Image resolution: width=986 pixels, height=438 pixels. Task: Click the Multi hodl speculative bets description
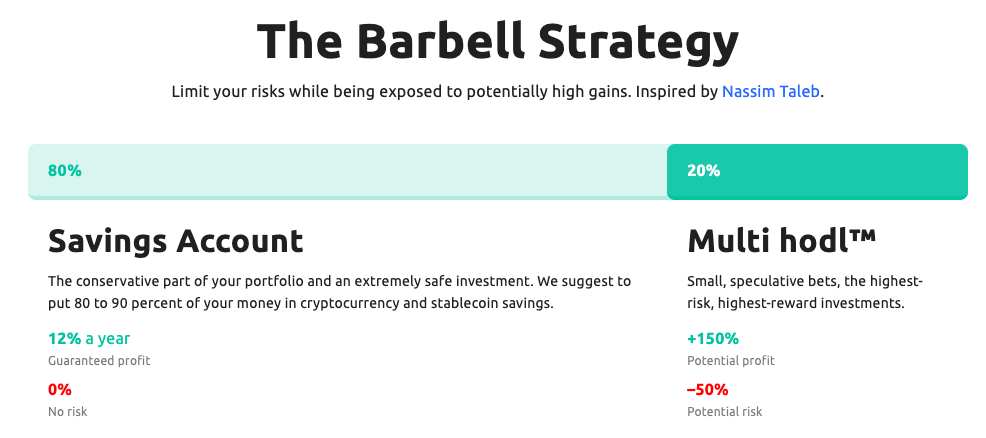tap(805, 292)
